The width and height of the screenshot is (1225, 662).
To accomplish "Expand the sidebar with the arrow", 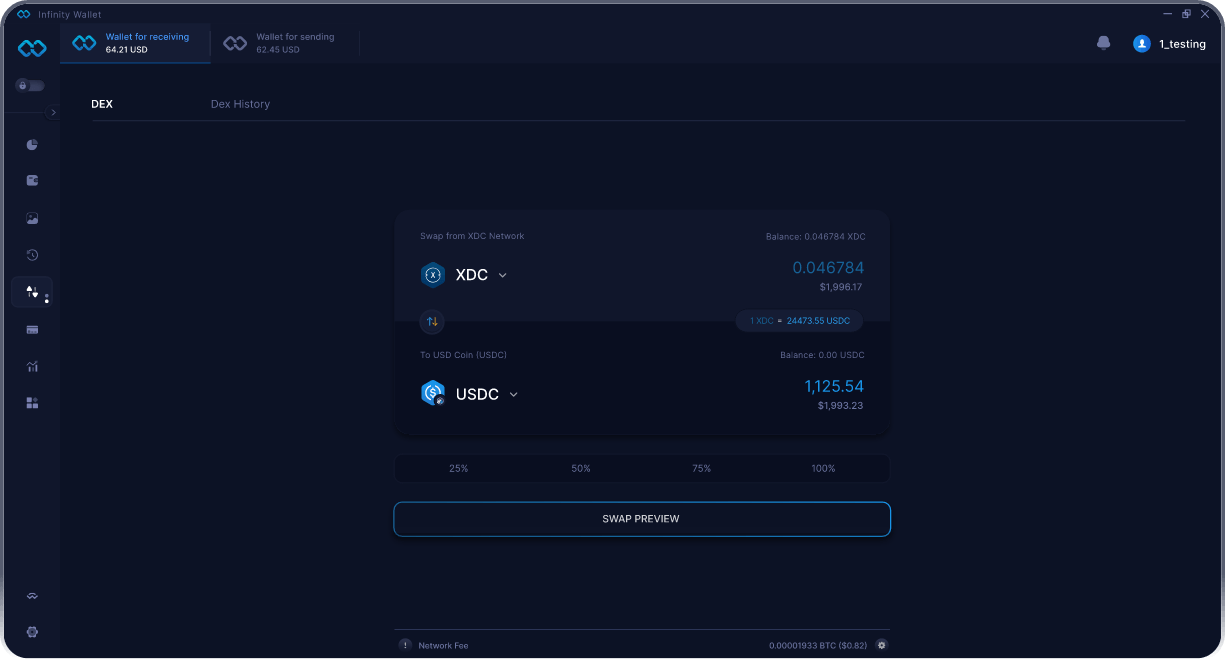I will click(x=53, y=113).
